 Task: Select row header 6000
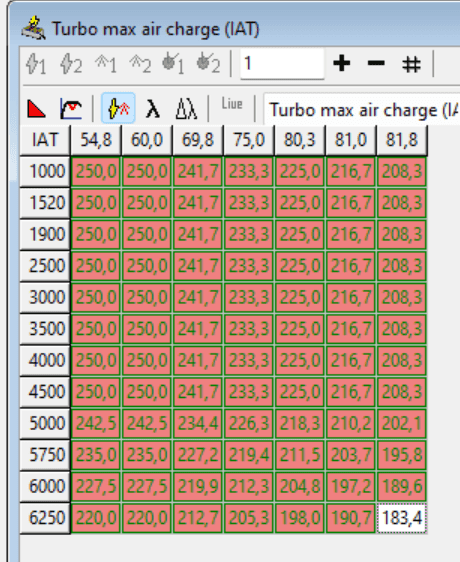coord(45,486)
